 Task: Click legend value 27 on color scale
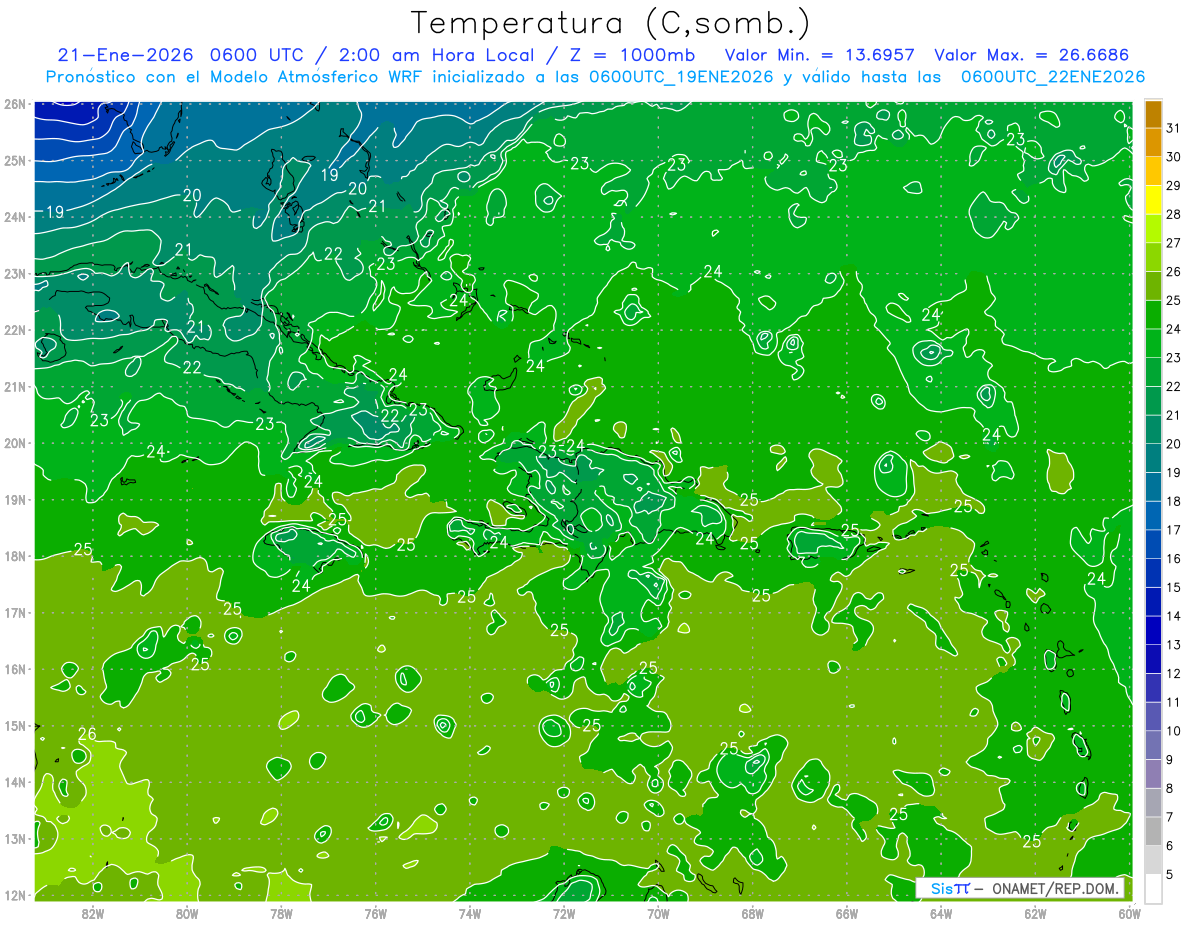point(1174,243)
